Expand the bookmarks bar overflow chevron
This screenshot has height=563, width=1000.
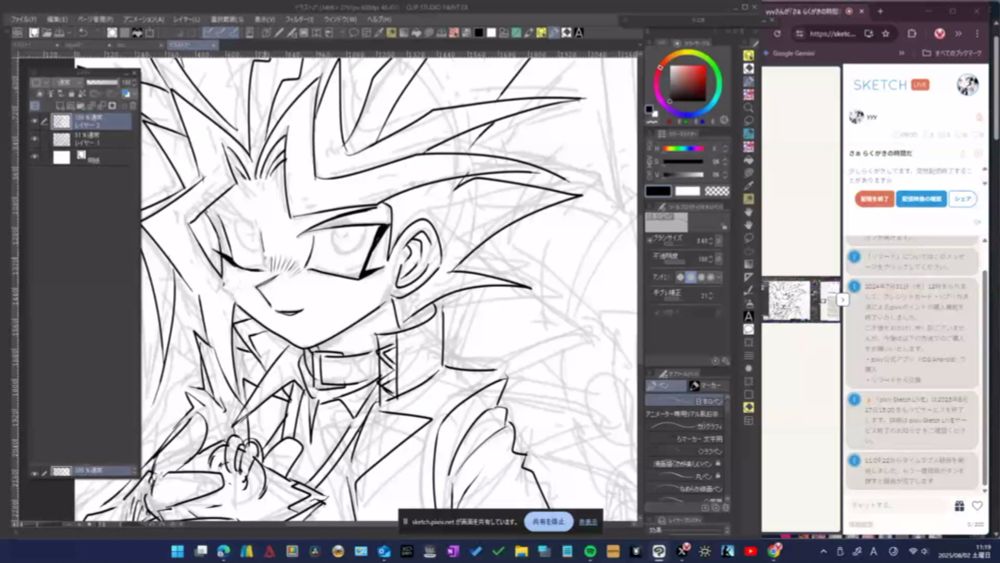click(x=901, y=54)
